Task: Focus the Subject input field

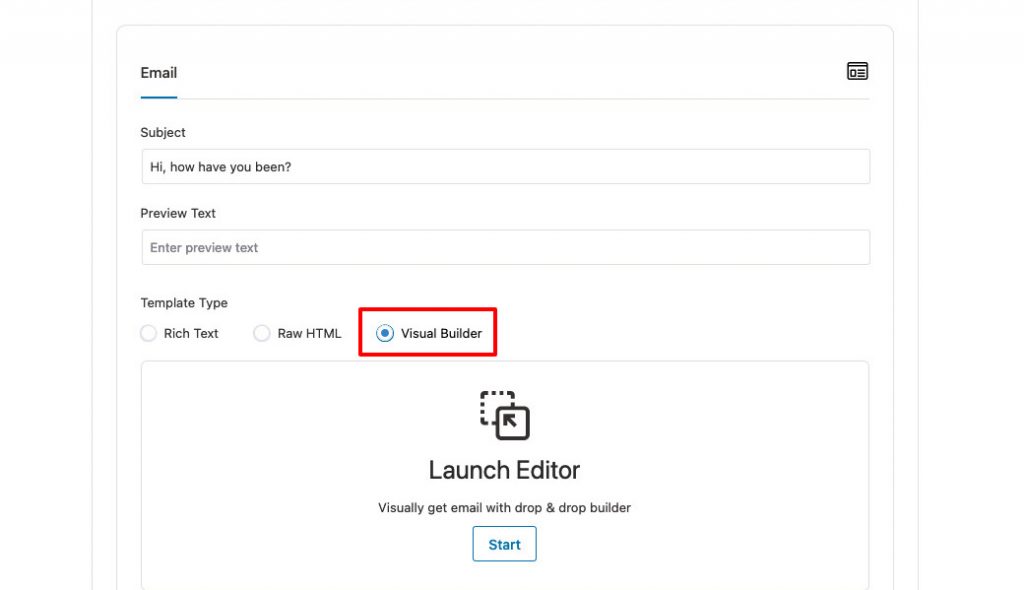Action: pyautogui.click(x=505, y=167)
